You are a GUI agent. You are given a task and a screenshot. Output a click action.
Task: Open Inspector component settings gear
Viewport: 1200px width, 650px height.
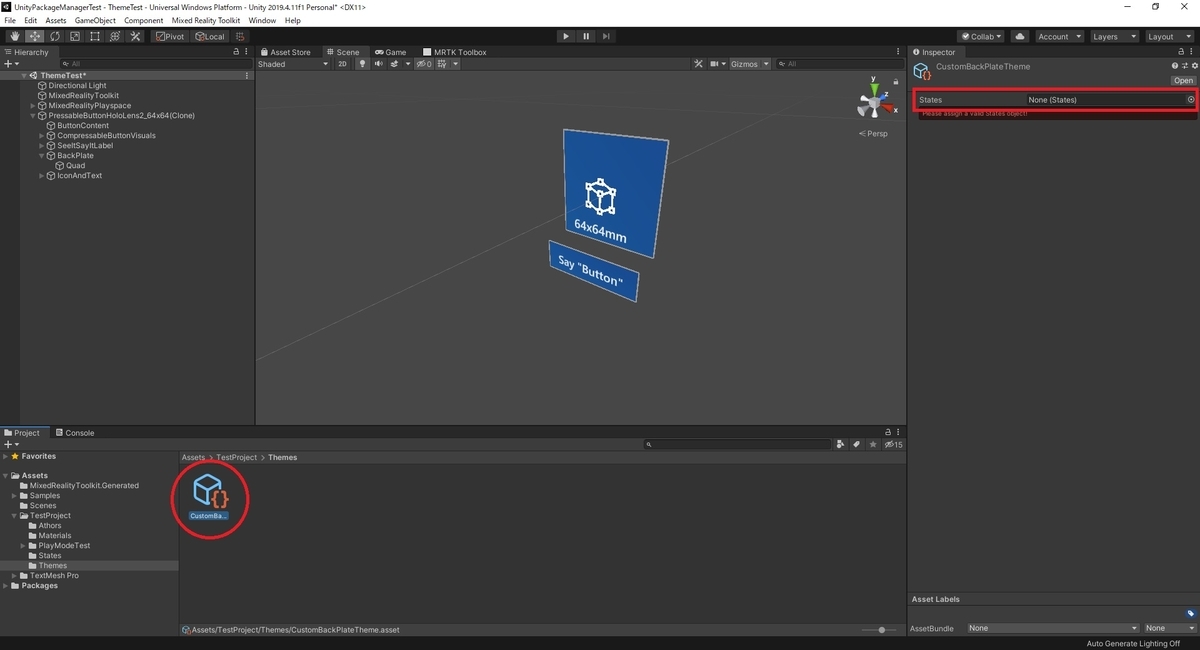pyautogui.click(x=1194, y=67)
